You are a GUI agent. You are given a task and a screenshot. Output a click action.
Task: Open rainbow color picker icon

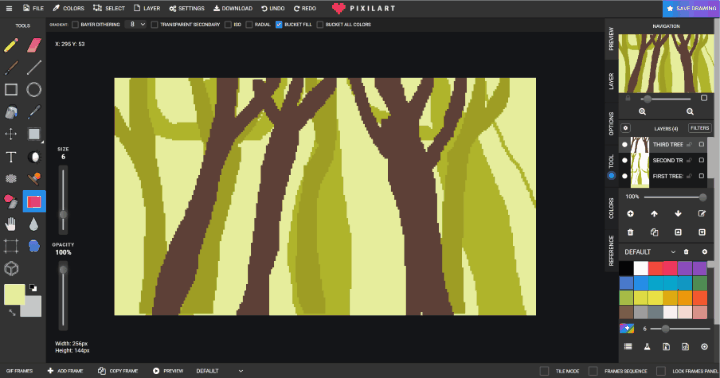pyautogui.click(x=627, y=328)
